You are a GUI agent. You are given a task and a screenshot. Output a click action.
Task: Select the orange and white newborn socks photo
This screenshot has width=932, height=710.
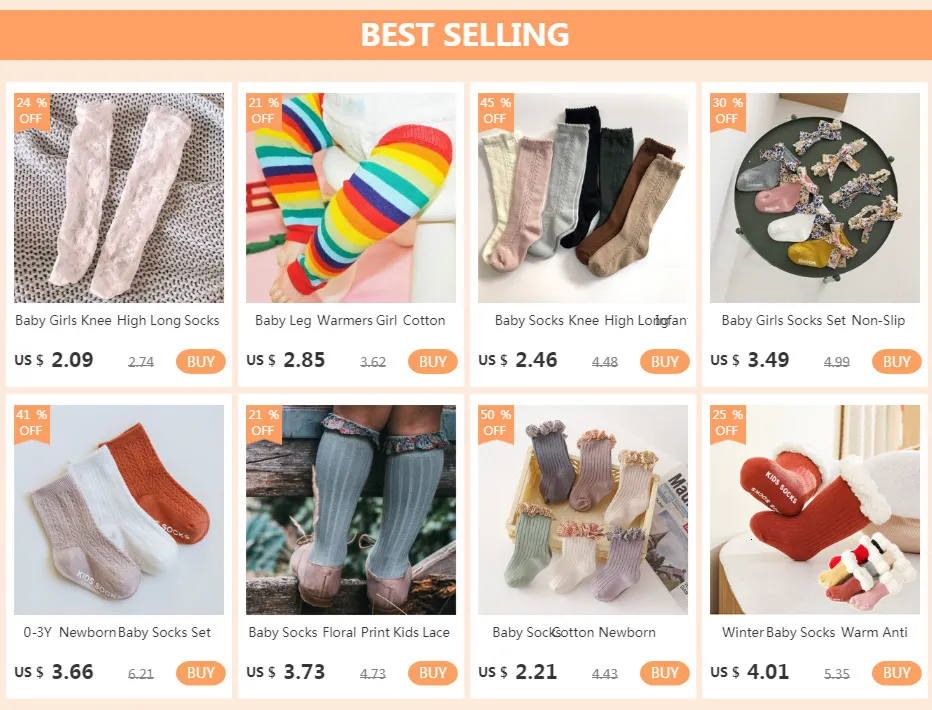coord(119,510)
